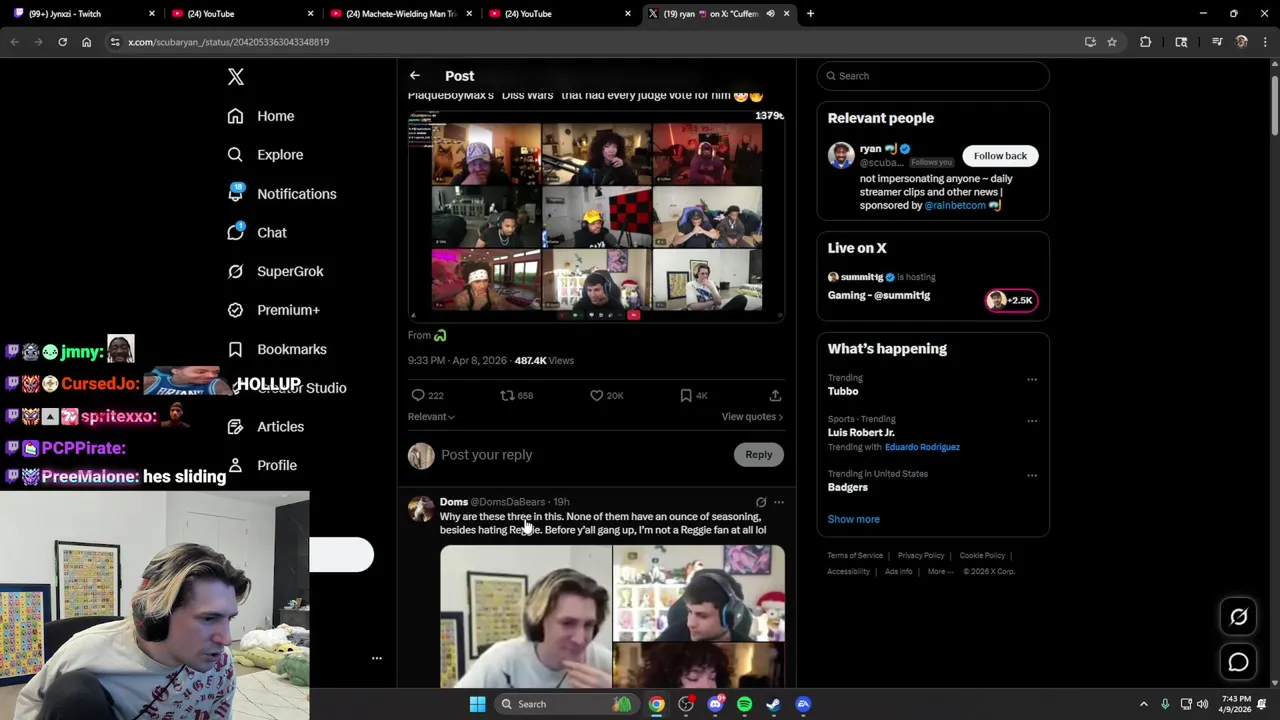Click the SuperGrok icon
The image size is (1280, 720).
[235, 271]
